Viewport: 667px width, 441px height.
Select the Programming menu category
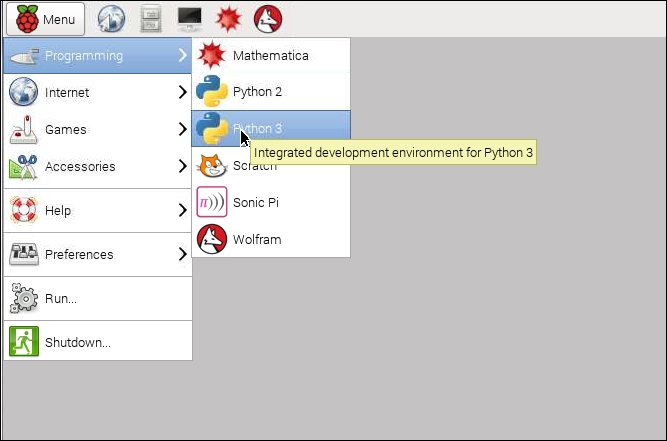[x=98, y=56]
